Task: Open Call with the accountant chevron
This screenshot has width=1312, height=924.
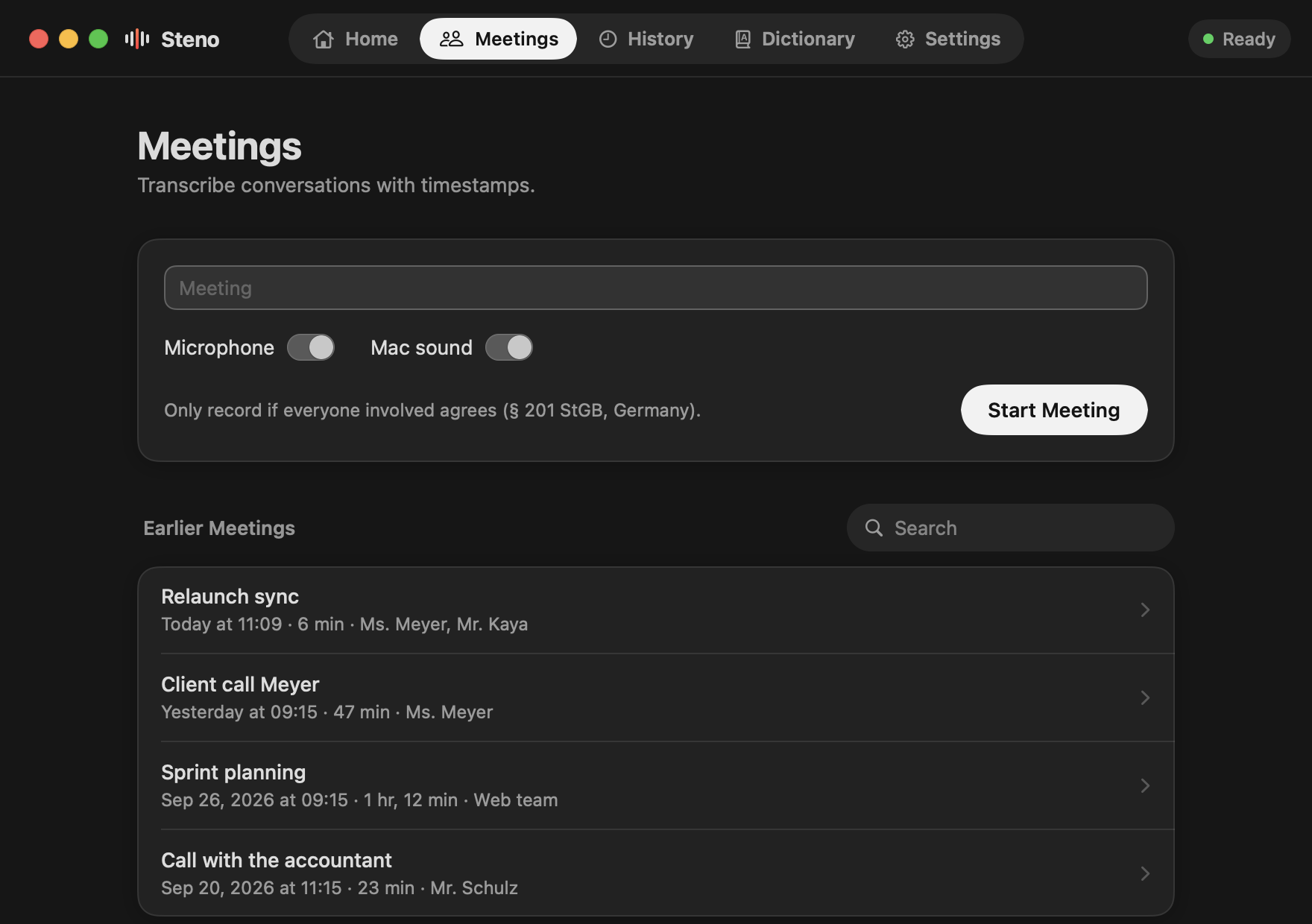Action: [x=1145, y=873]
